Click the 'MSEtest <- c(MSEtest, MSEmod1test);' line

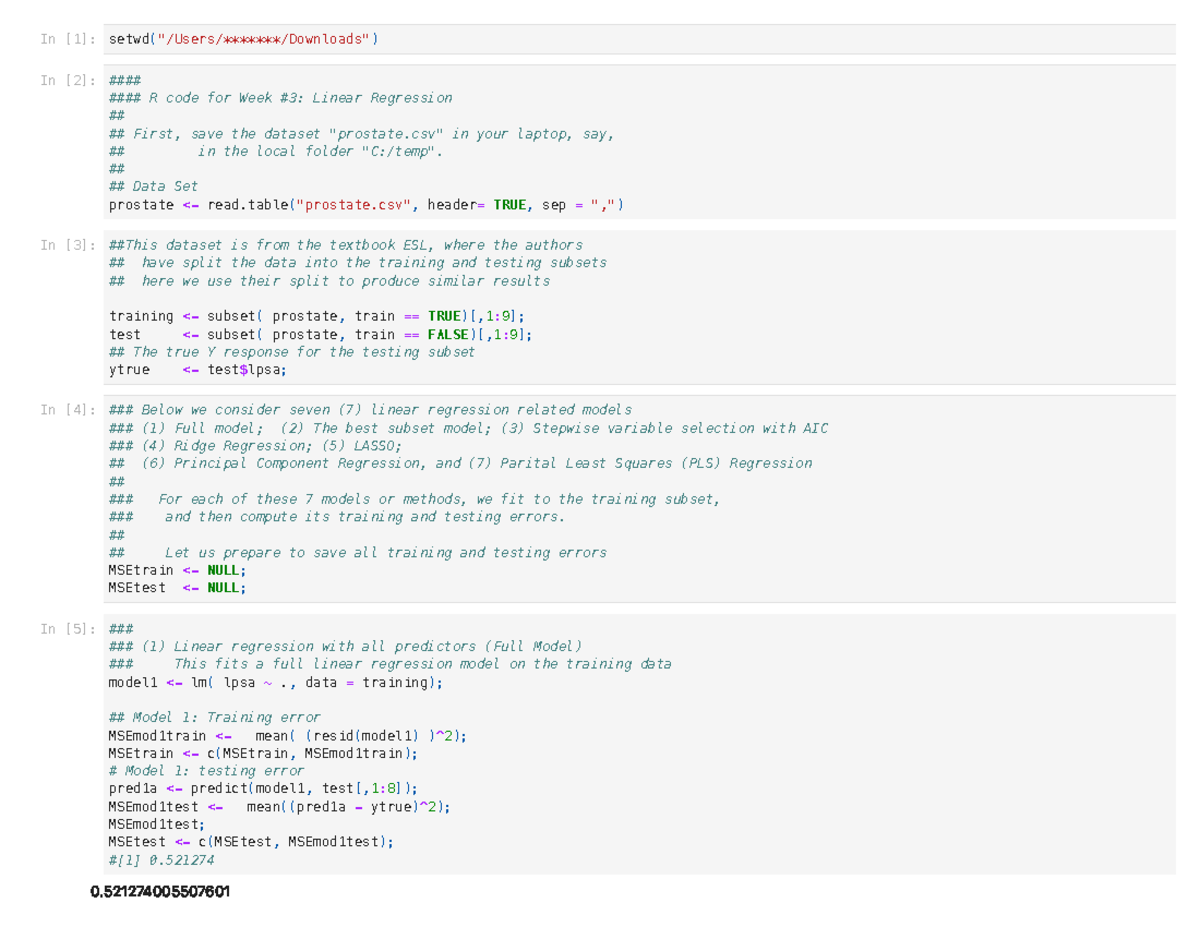251,842
